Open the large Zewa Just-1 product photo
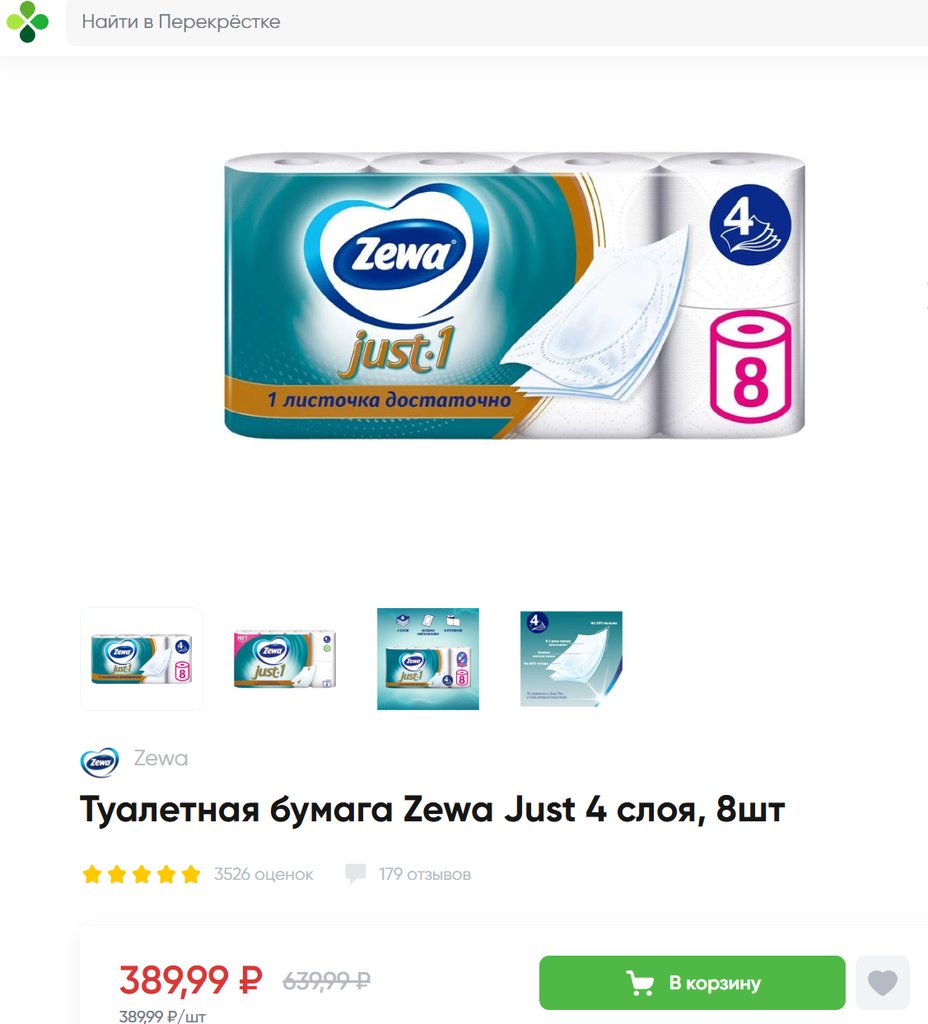 tap(515, 295)
